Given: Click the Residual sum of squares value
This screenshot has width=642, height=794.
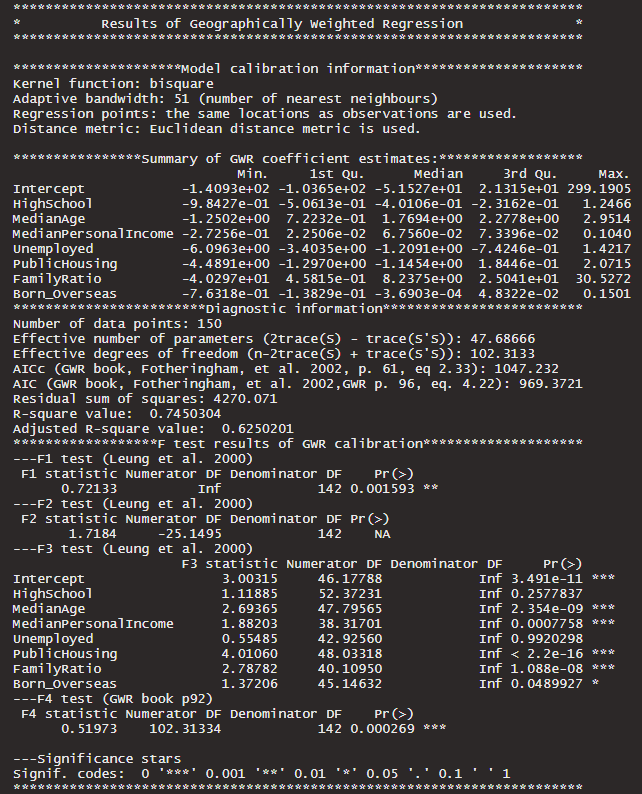Looking at the screenshot, I should 246,399.
